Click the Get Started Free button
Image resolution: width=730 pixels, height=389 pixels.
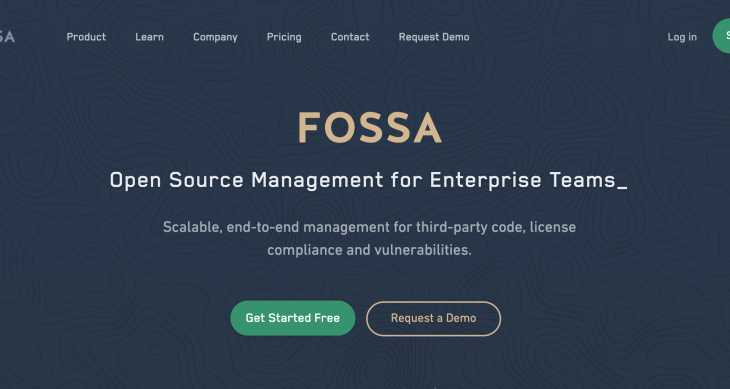(x=293, y=318)
